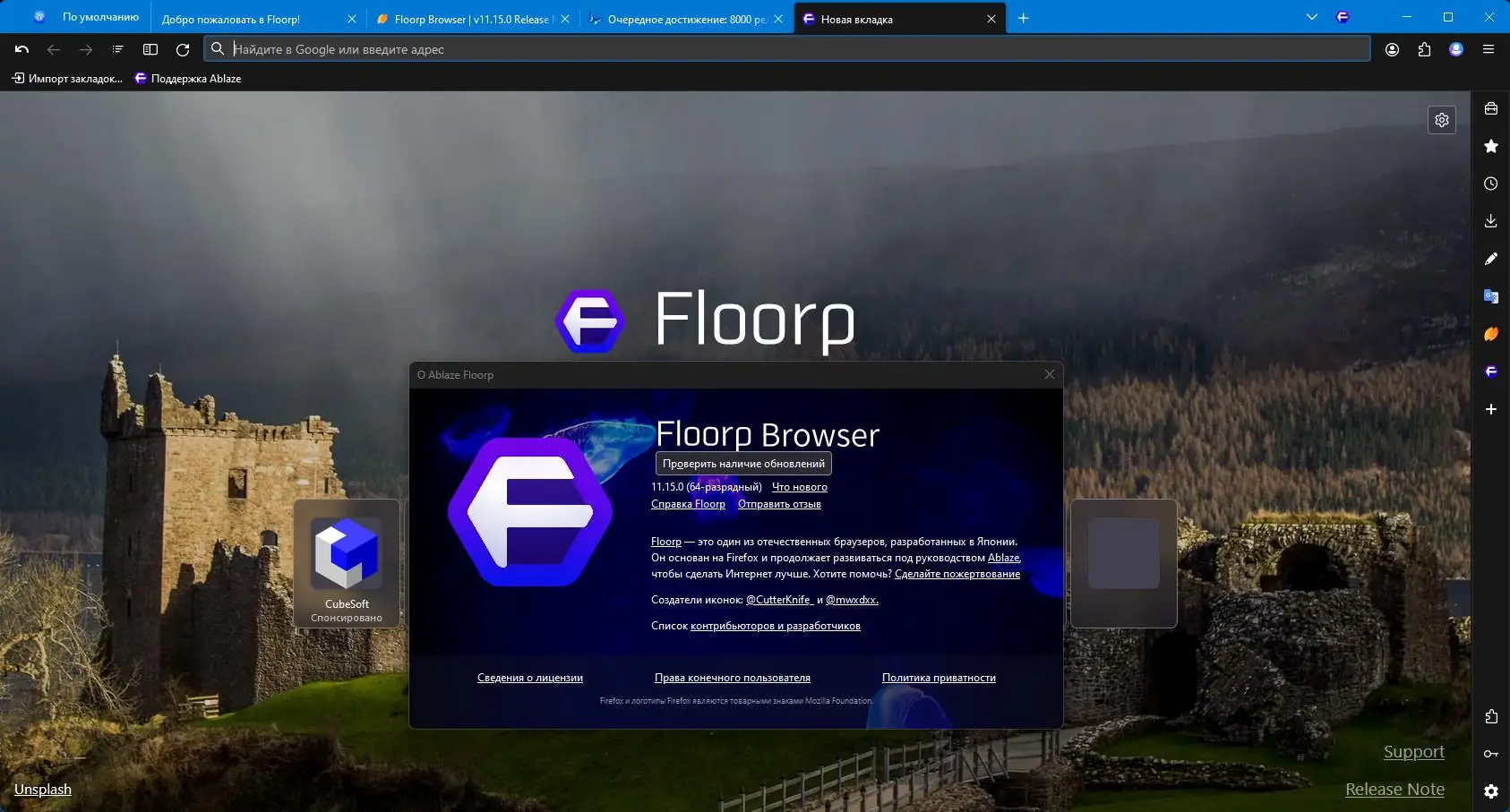This screenshot has width=1510, height=812.
Task: Follow the Сделайте пожертвование donation link
Action: pyautogui.click(x=957, y=573)
